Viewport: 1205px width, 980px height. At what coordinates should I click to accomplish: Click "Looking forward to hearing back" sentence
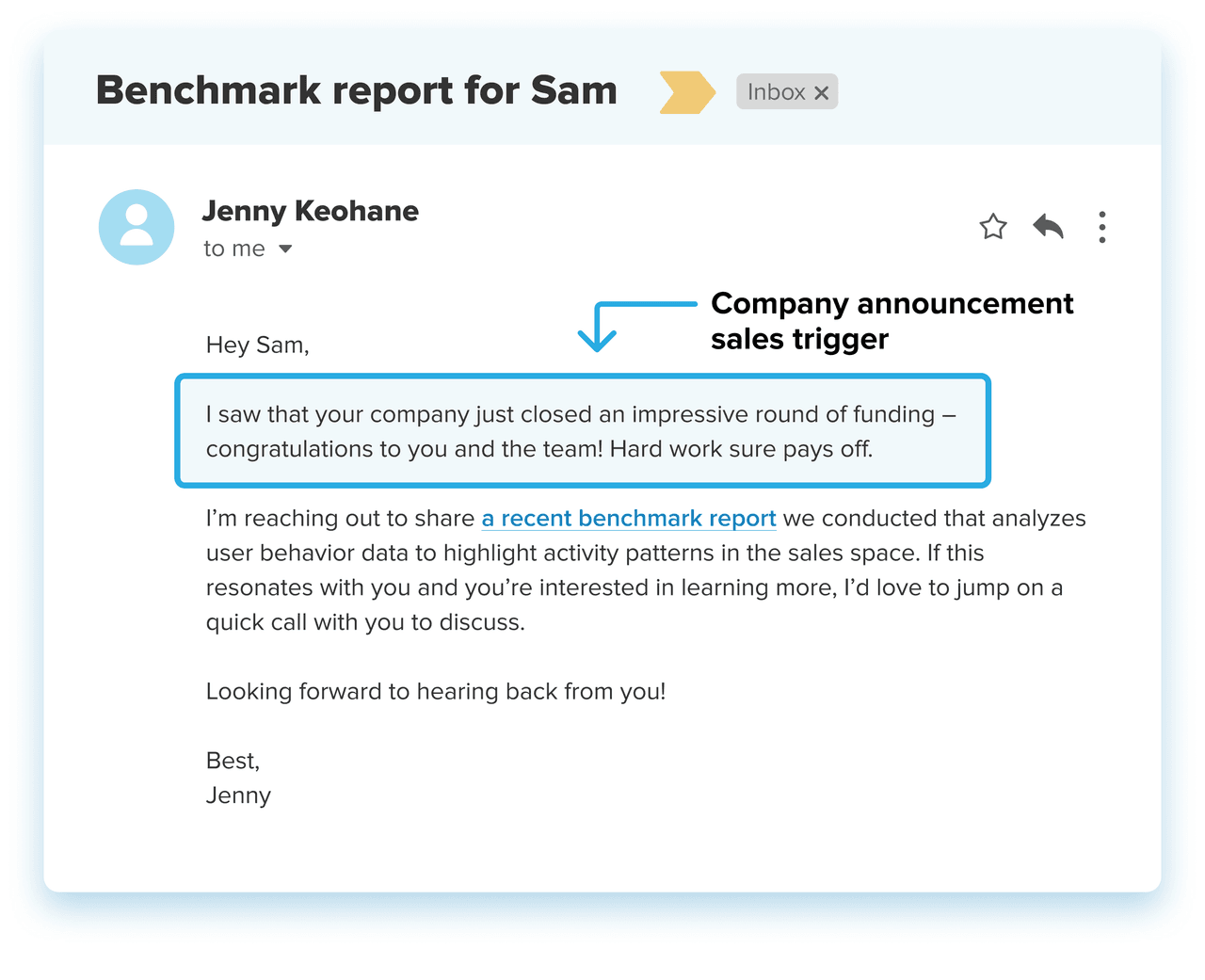tap(435, 692)
